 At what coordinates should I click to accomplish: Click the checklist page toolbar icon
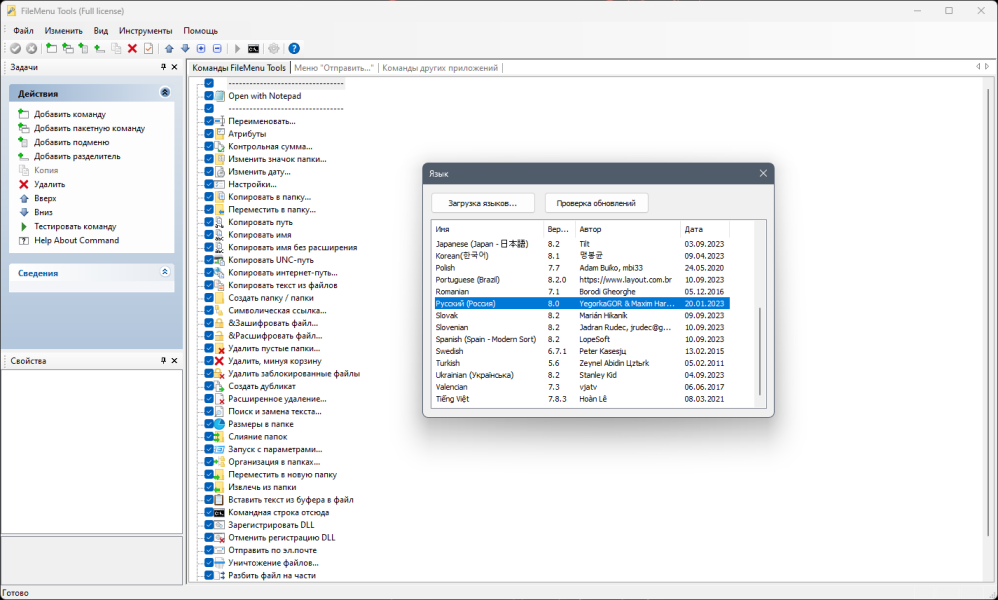148,48
